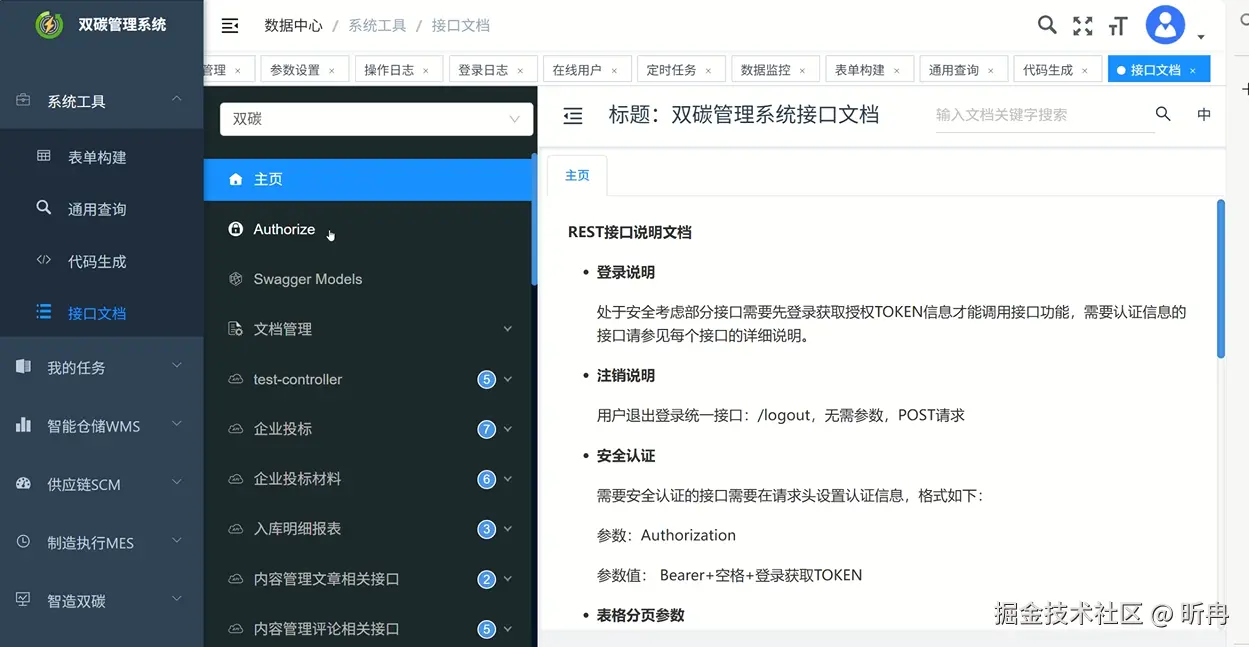Click the document search magnifier icon
Viewport: 1249px width, 647px height.
(x=1163, y=114)
